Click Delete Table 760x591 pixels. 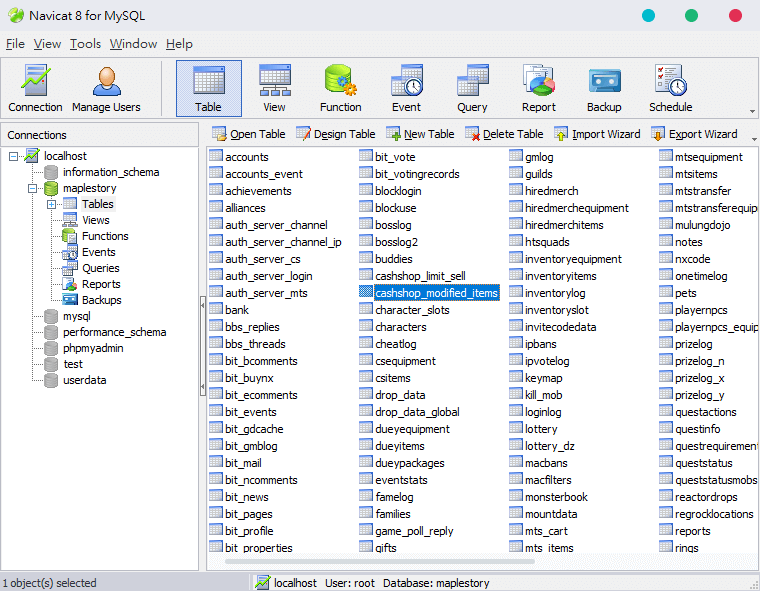504,134
